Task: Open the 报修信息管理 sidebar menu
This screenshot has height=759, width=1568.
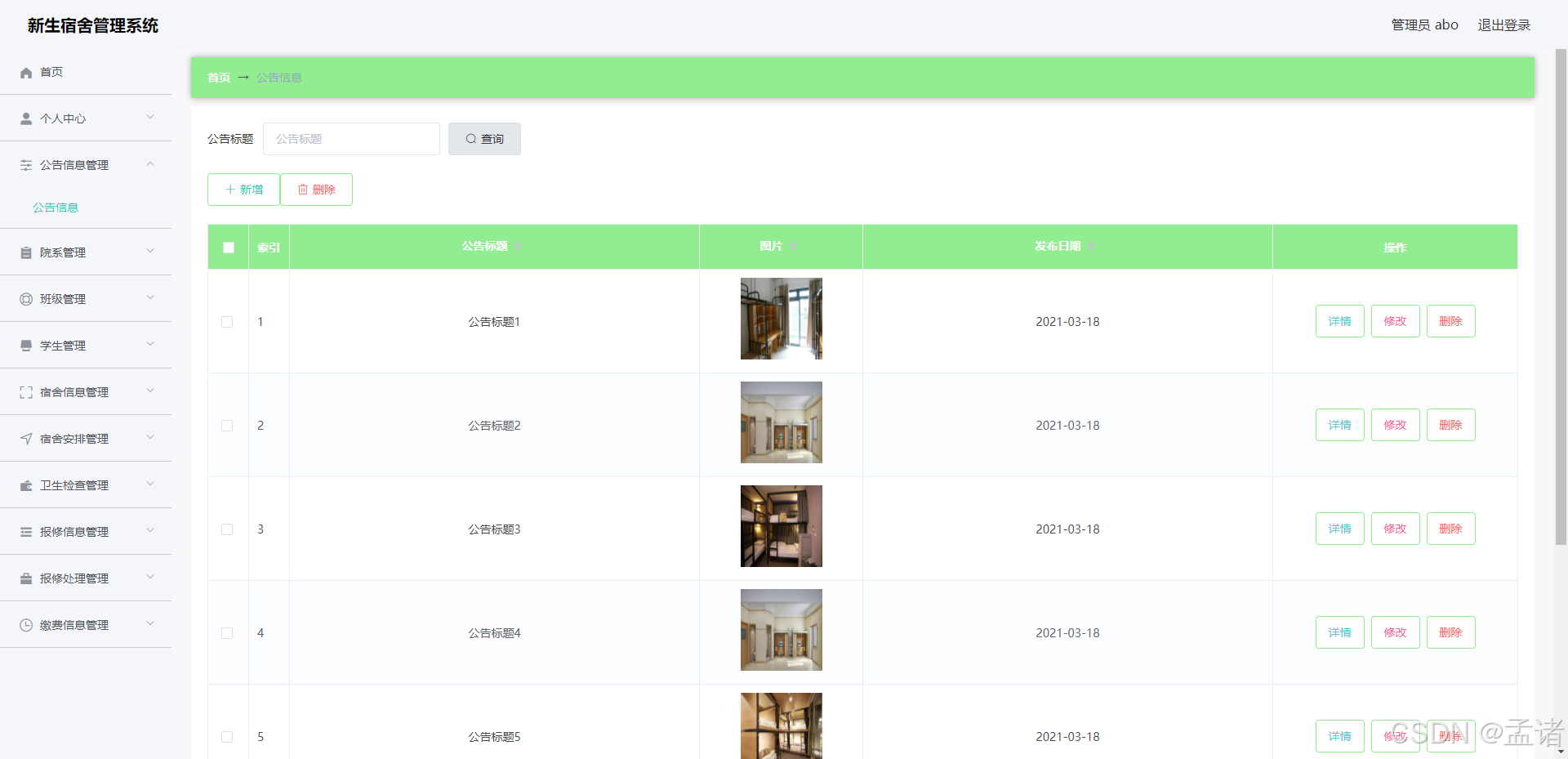Action: pos(86,532)
